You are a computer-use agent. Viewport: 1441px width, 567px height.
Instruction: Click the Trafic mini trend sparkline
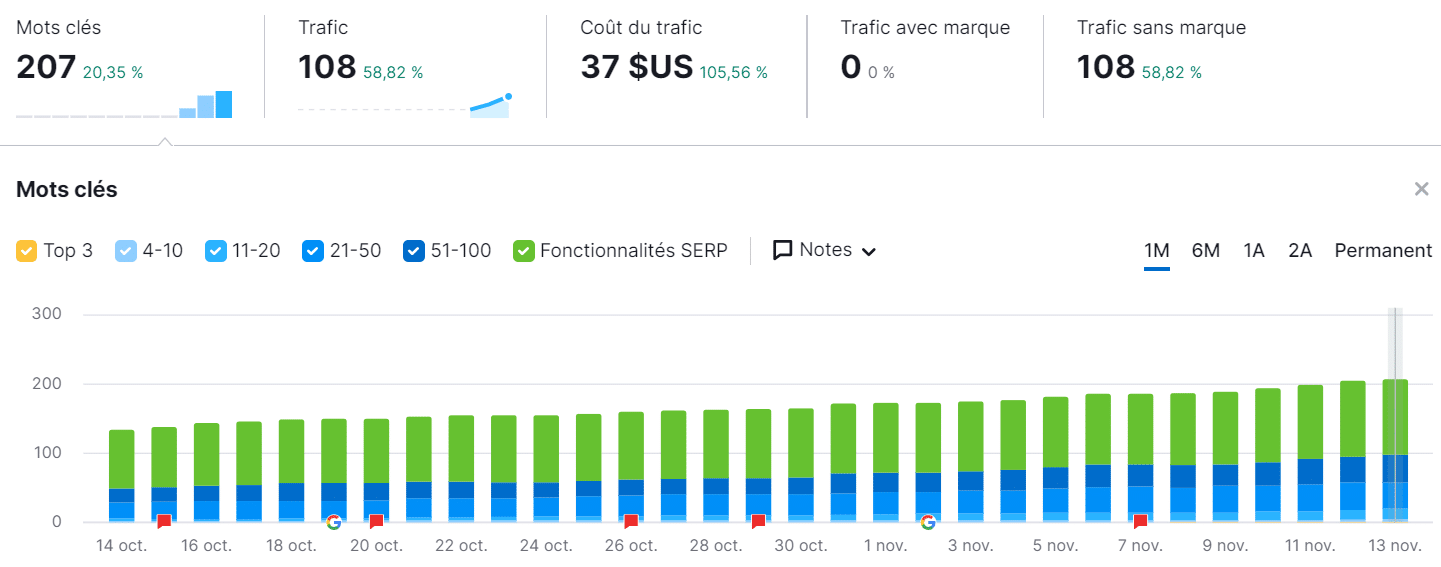(x=405, y=105)
